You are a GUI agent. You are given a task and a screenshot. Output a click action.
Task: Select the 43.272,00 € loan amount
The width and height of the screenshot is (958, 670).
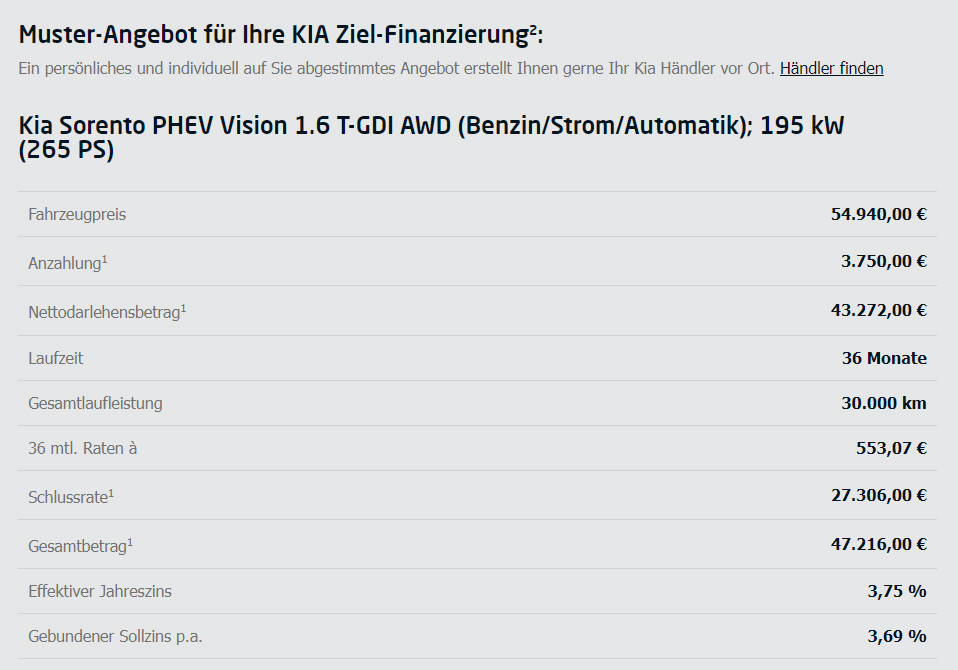point(879,310)
